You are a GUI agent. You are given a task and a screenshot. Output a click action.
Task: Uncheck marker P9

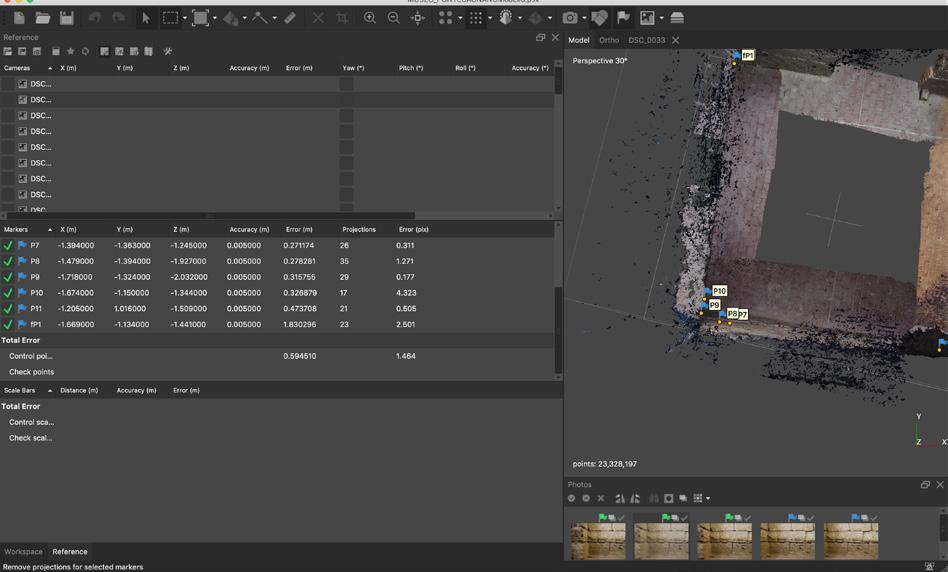(8, 277)
